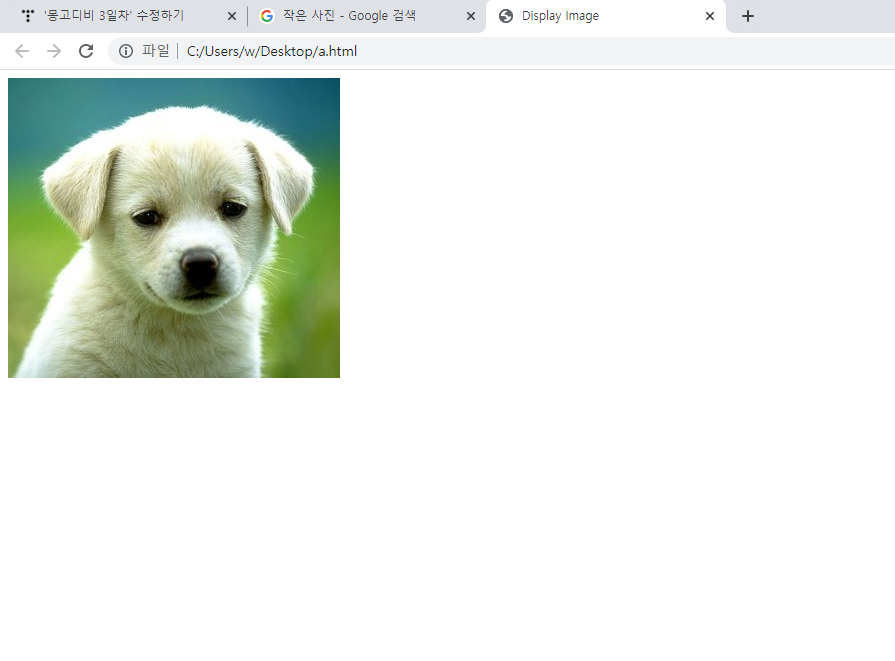Close the 작은 사진 - Google 검색 tab

coord(471,16)
